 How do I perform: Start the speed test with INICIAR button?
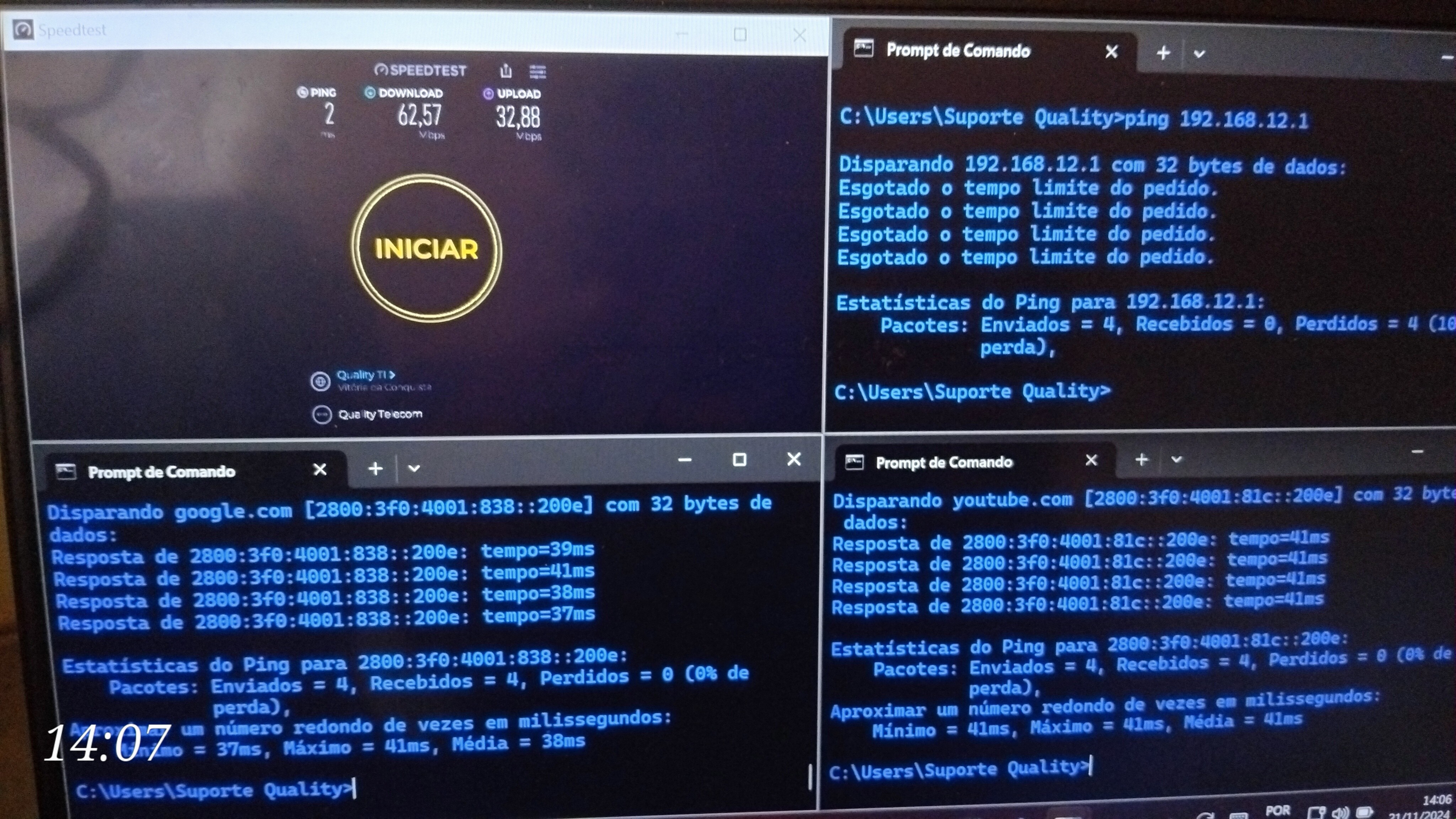point(426,249)
